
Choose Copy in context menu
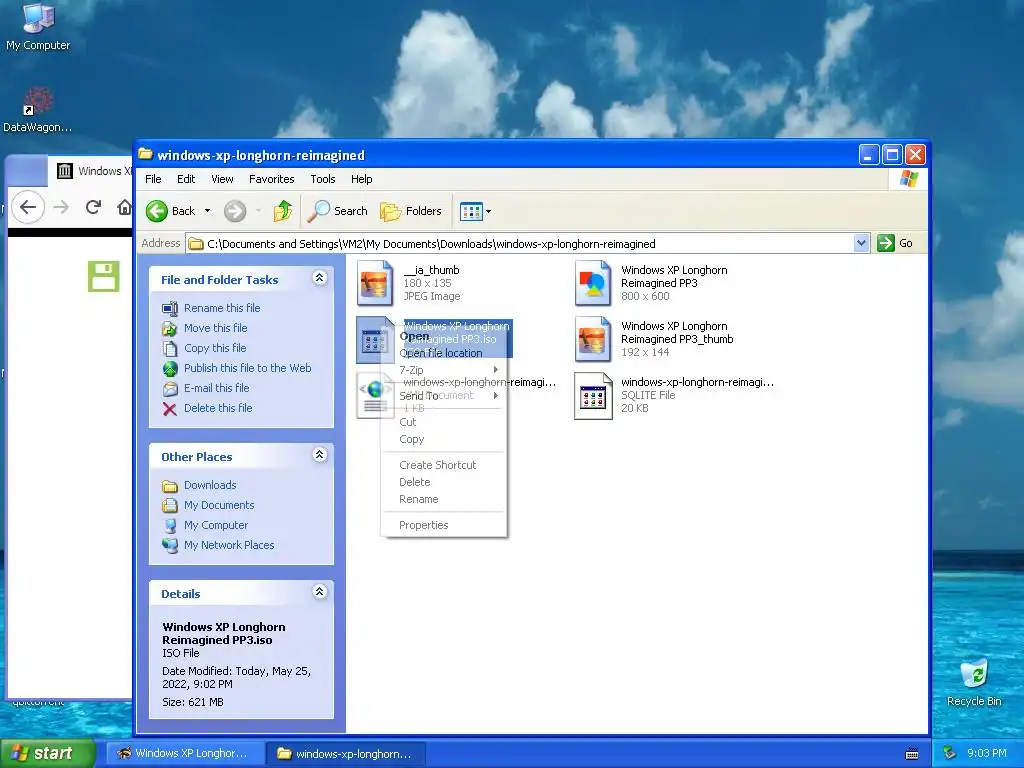[x=444, y=440]
